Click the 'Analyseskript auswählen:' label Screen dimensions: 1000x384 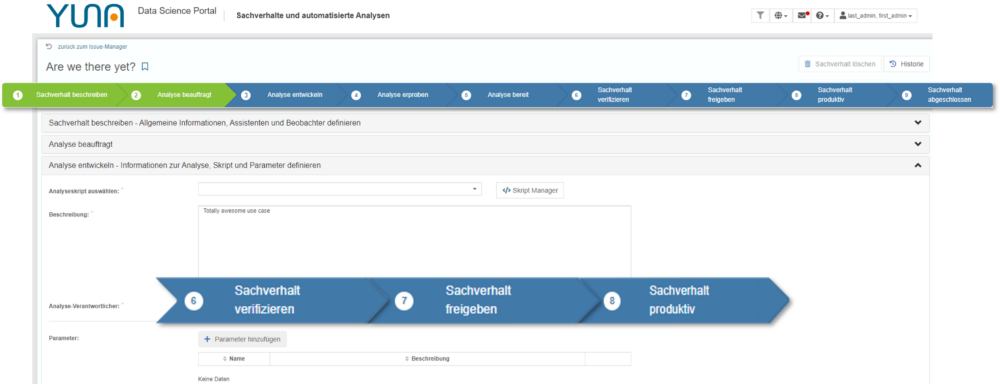coord(85,191)
